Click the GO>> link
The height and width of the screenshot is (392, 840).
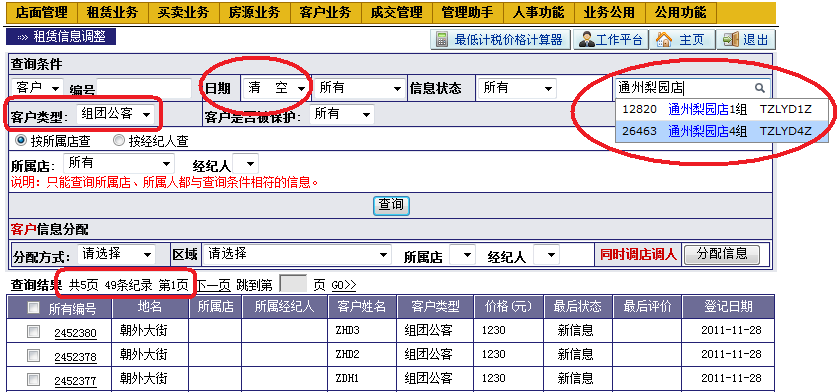pos(343,286)
